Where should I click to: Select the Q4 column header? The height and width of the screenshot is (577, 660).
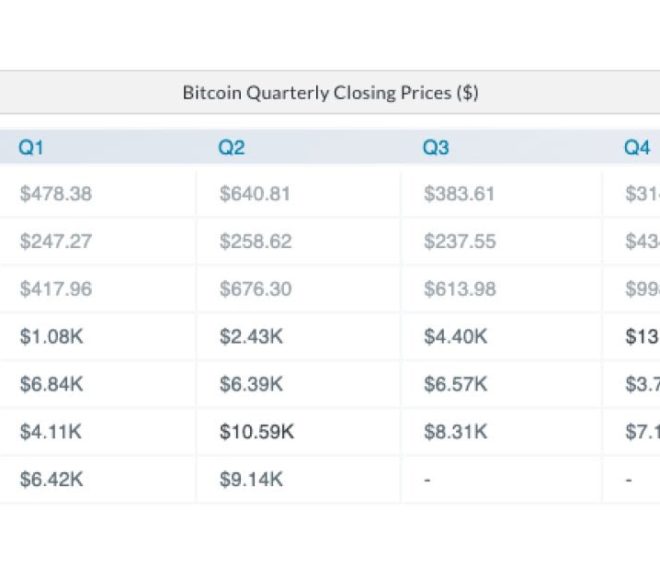tap(637, 148)
